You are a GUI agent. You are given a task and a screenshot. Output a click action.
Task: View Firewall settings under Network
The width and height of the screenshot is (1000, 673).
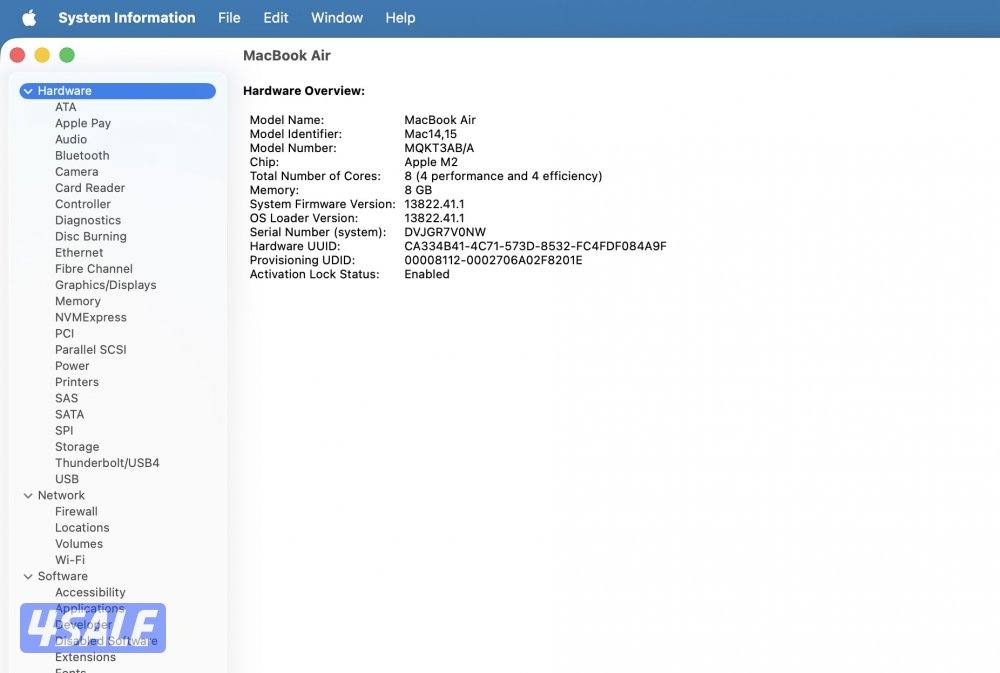pyautogui.click(x=75, y=511)
